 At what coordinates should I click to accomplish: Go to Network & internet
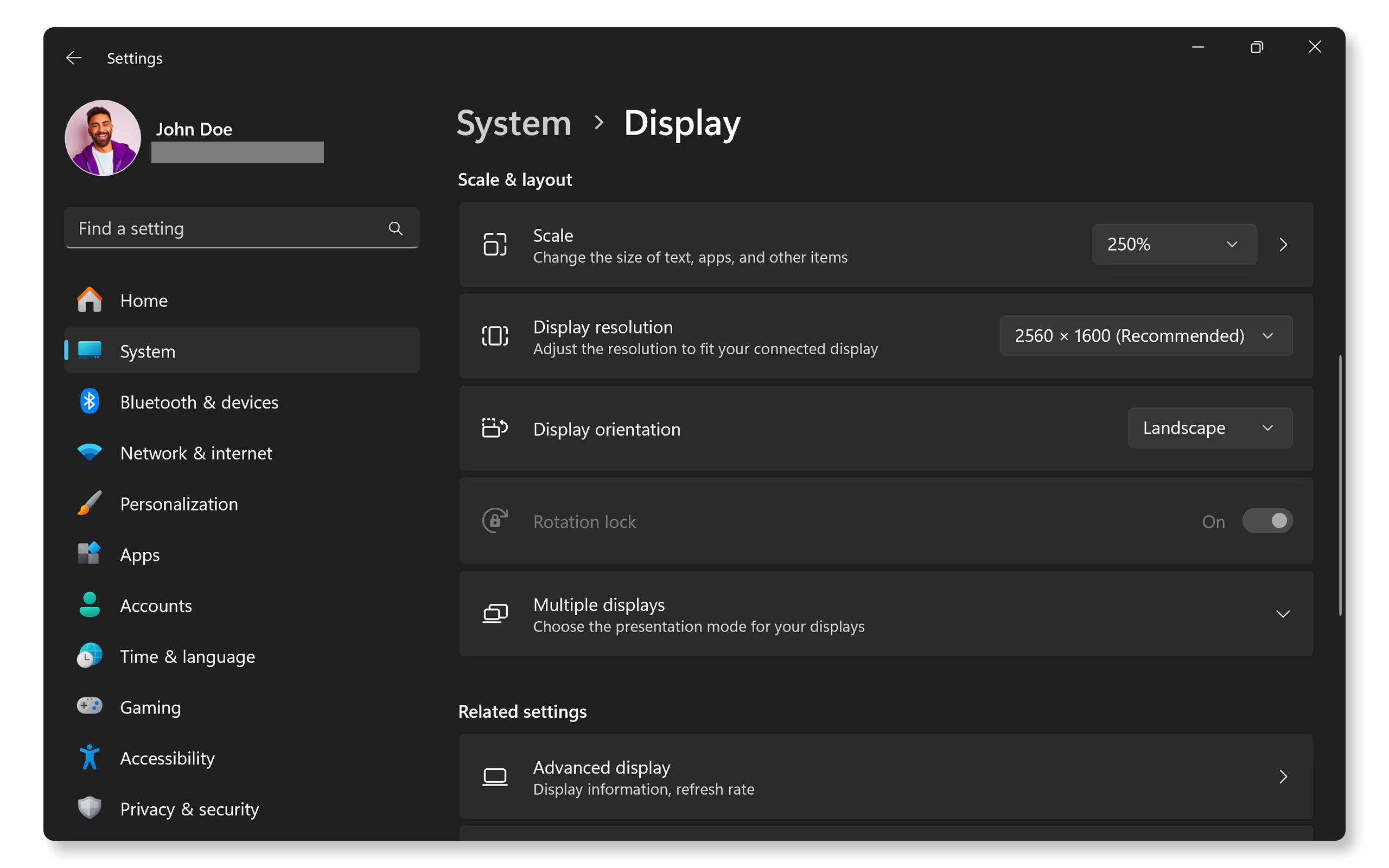coord(242,453)
